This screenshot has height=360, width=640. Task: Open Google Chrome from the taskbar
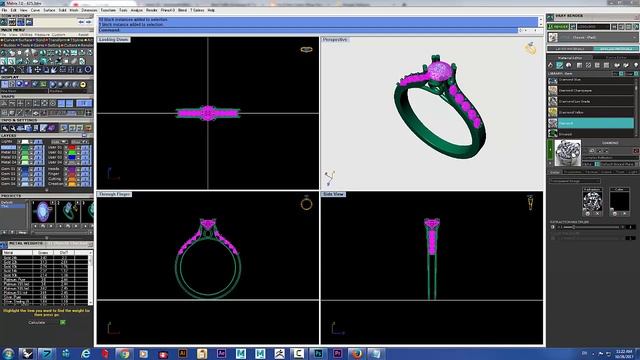124,353
